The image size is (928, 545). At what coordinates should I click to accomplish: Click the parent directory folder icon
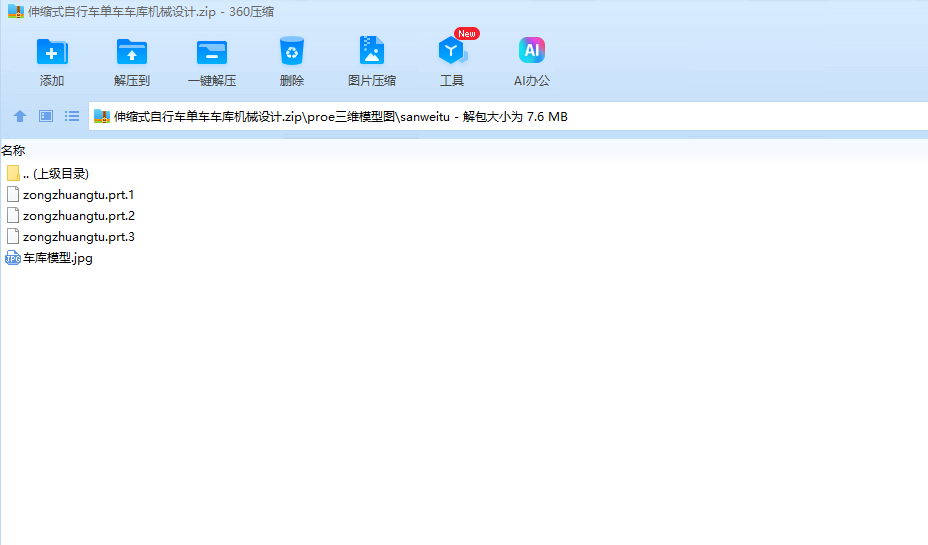point(13,173)
